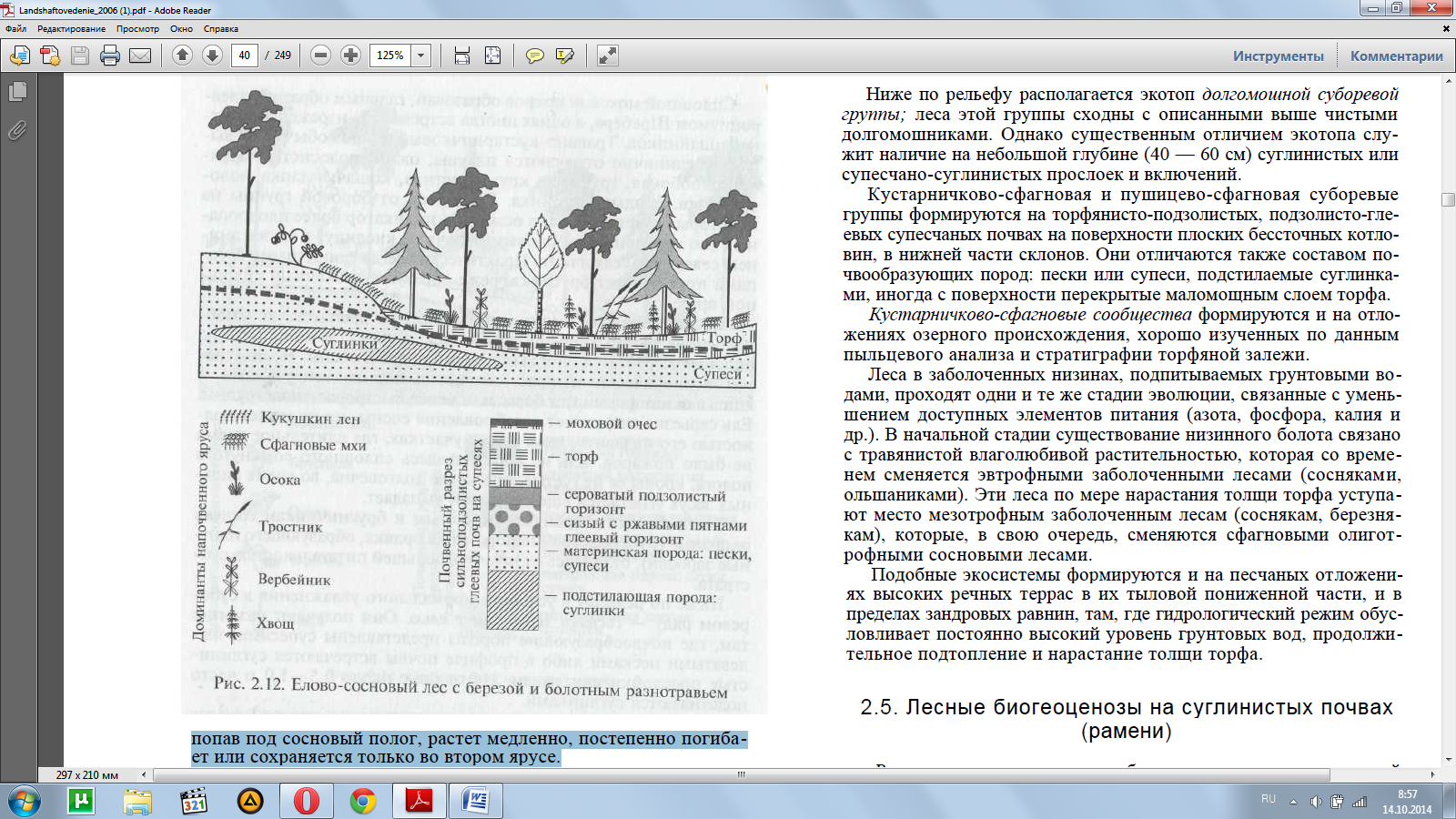
Task: Click the horizontal scrollbar left arrow
Action: [x=145, y=775]
